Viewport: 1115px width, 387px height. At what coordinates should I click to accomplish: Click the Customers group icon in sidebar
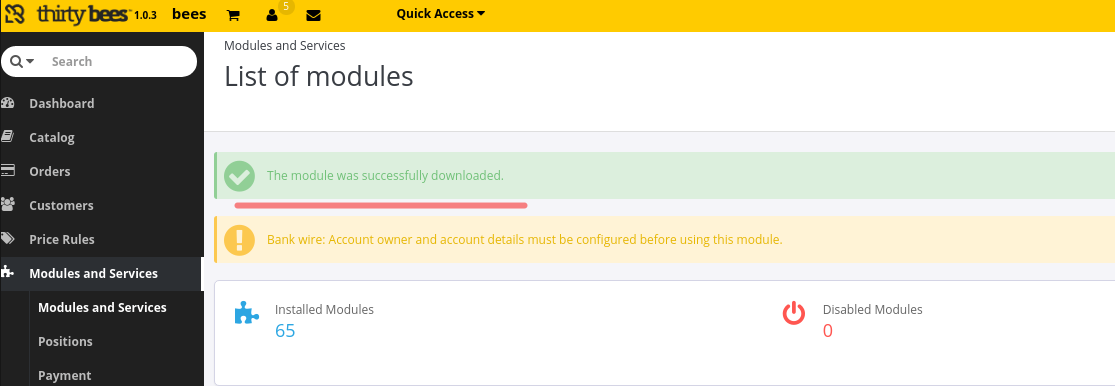pyautogui.click(x=8, y=205)
